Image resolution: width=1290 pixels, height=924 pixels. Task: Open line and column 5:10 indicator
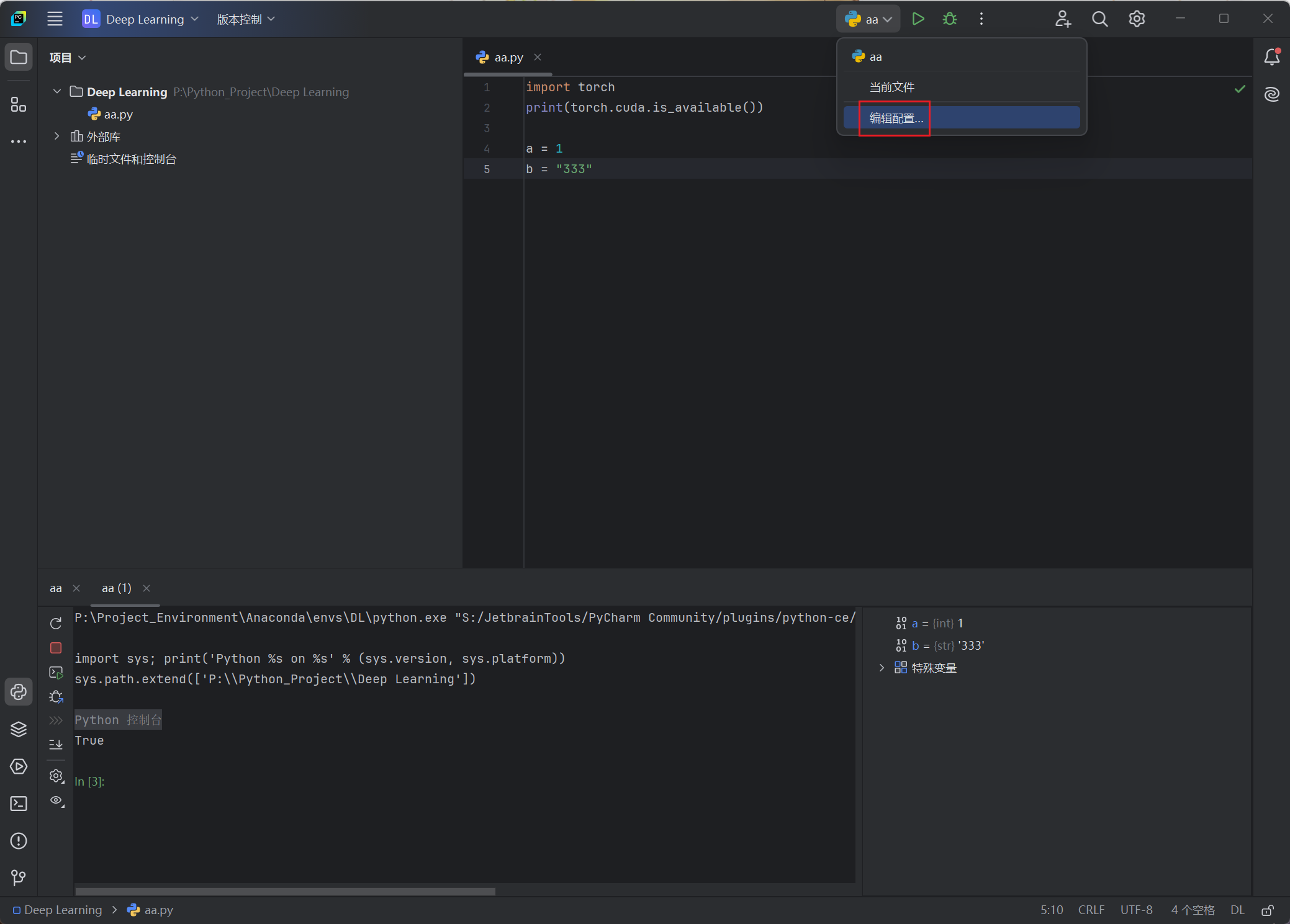[1052, 910]
